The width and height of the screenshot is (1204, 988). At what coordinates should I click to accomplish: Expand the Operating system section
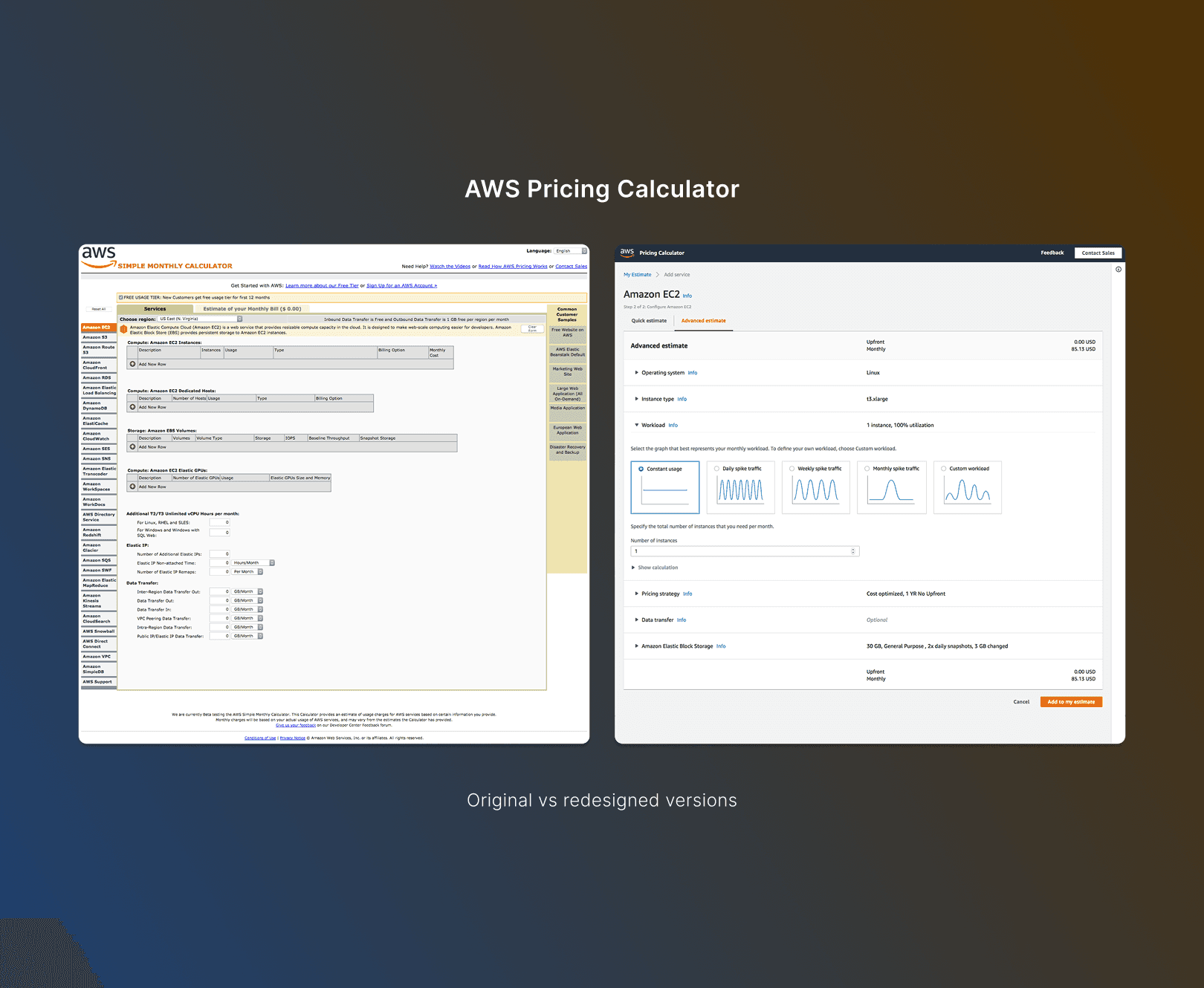pyautogui.click(x=636, y=373)
